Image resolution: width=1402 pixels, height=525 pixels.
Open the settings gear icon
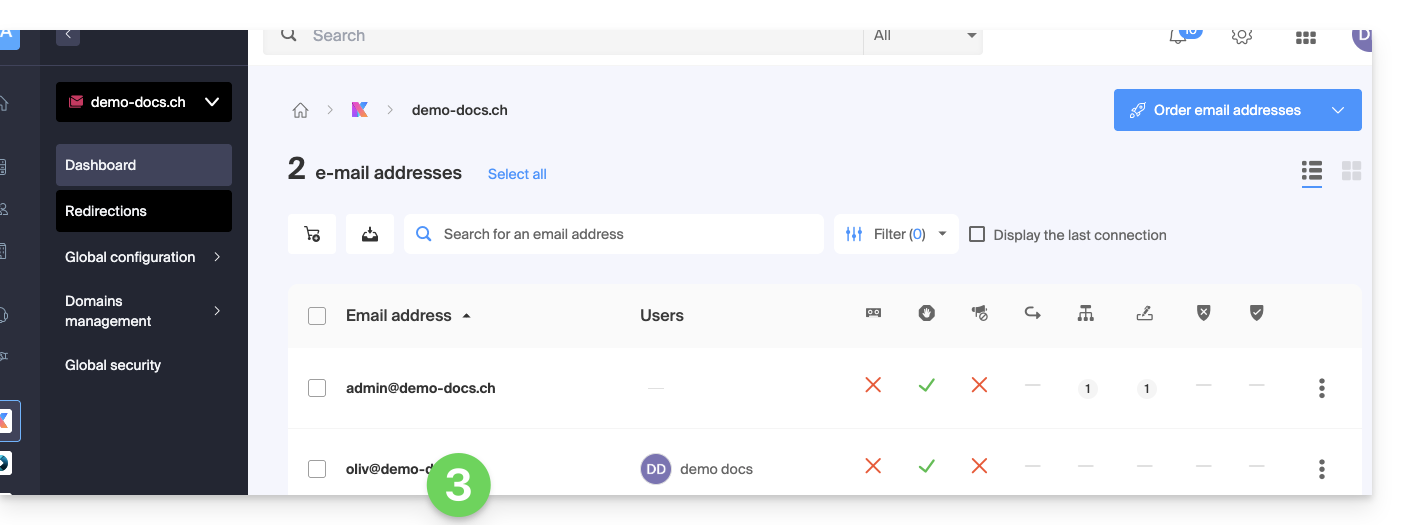click(1242, 36)
